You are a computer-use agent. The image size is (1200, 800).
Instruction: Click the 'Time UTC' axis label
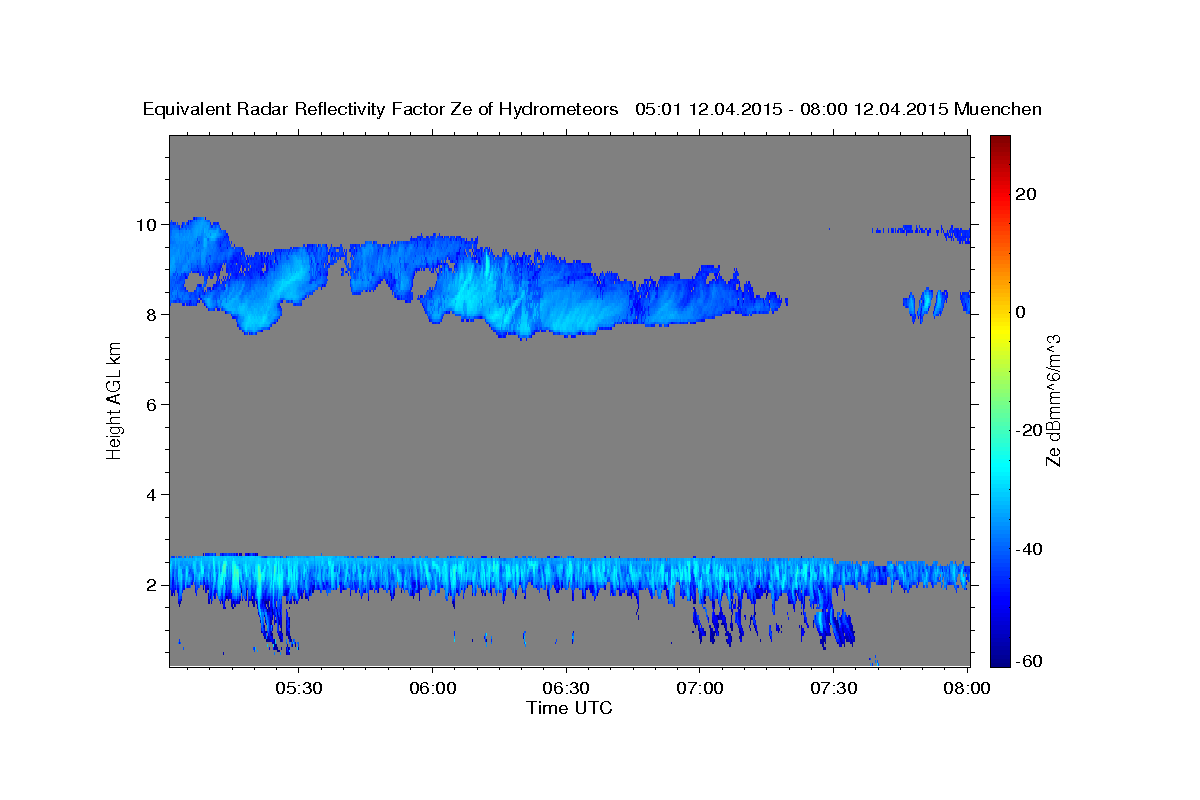pyautogui.click(x=569, y=708)
